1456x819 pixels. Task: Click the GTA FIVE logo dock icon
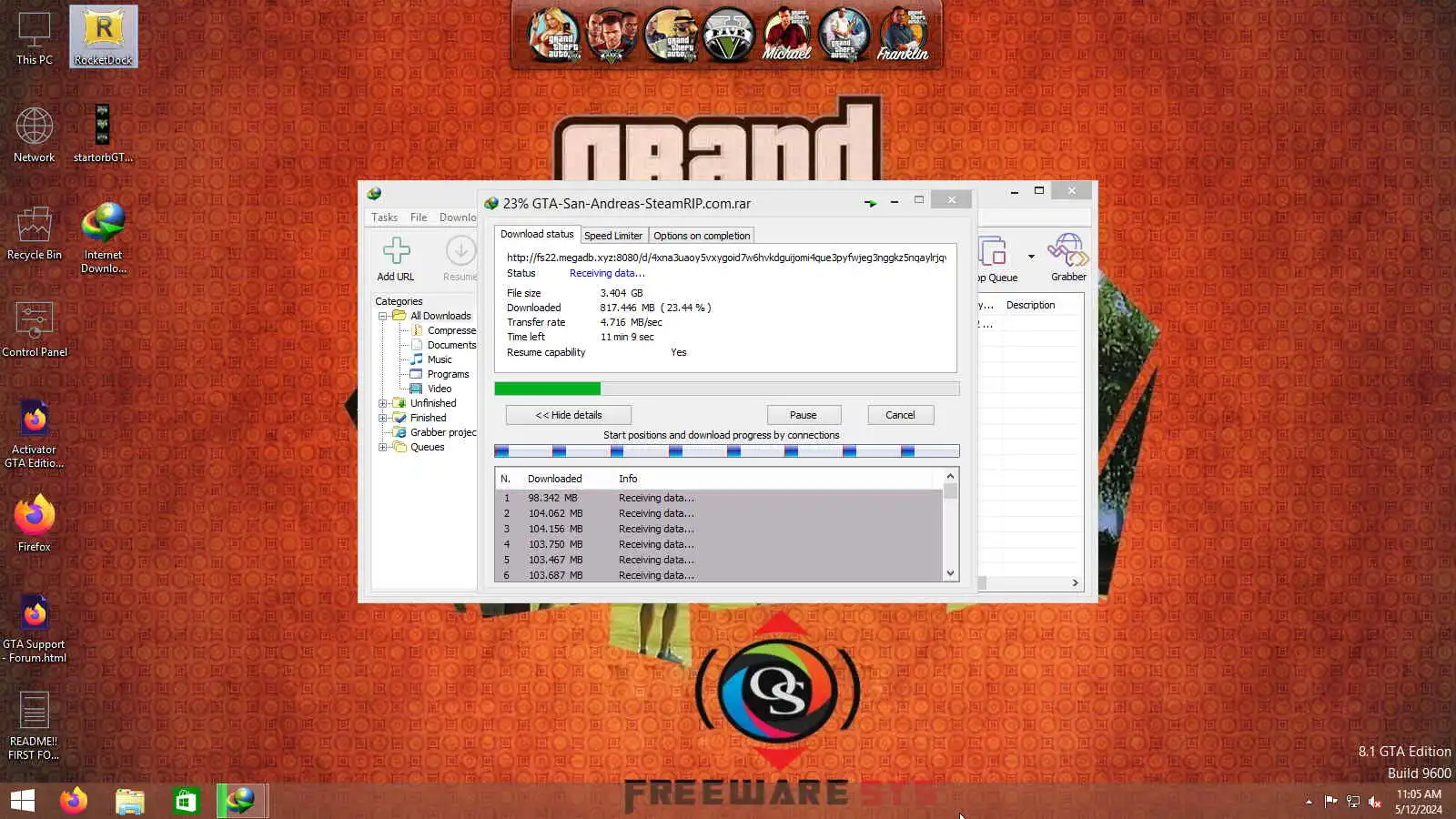(x=729, y=35)
